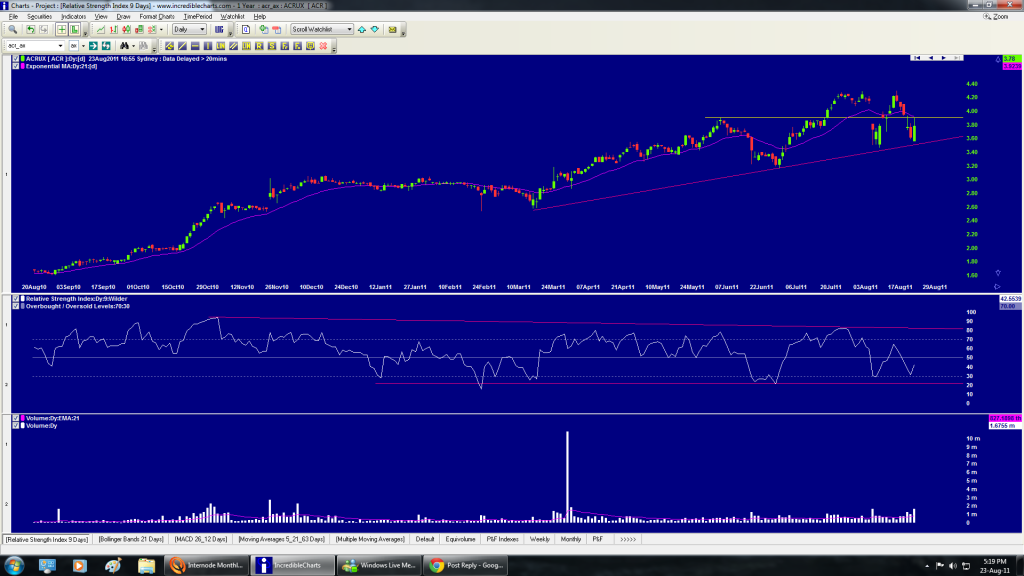1024x576 pixels.
Task: Open Windows Live Messenger taskbar window
Action: point(379,566)
